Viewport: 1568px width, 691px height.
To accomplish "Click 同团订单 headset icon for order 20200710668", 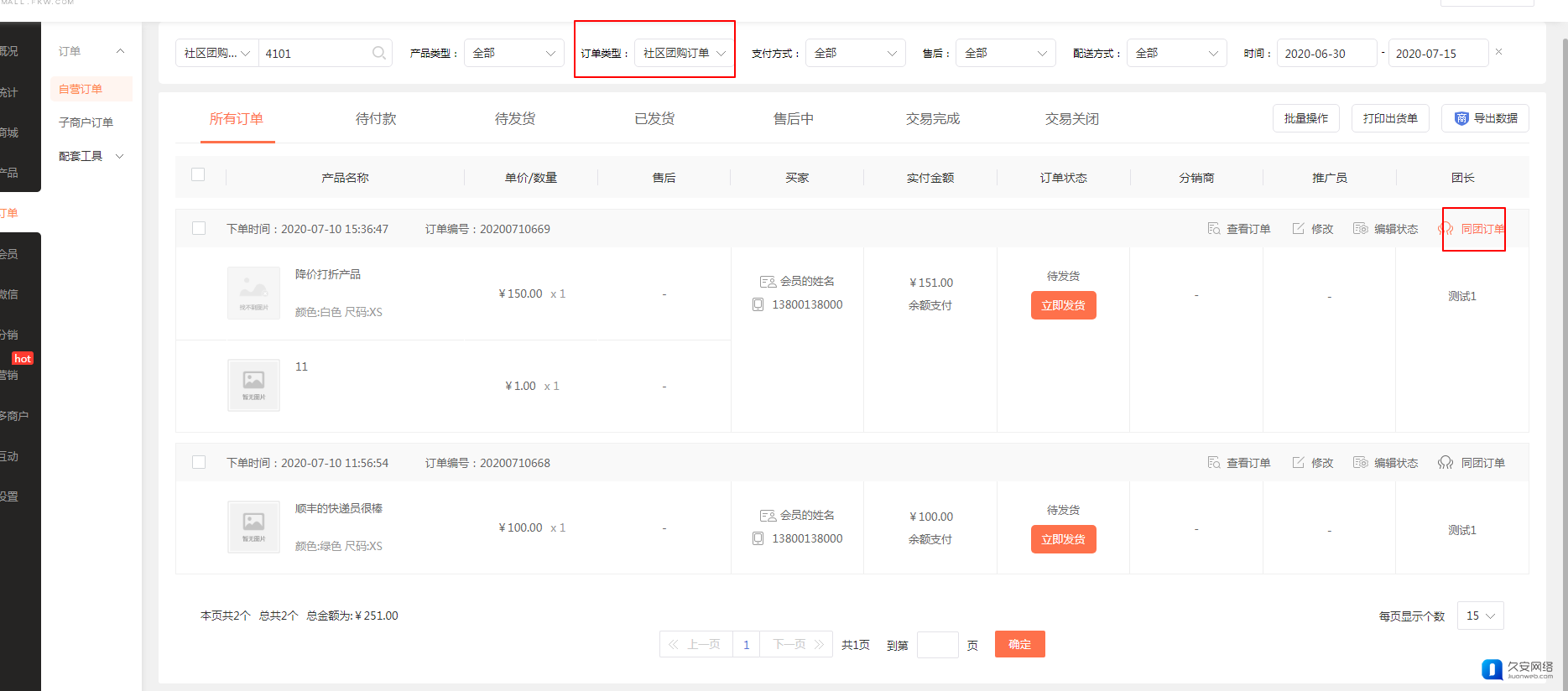I will 1446,462.
